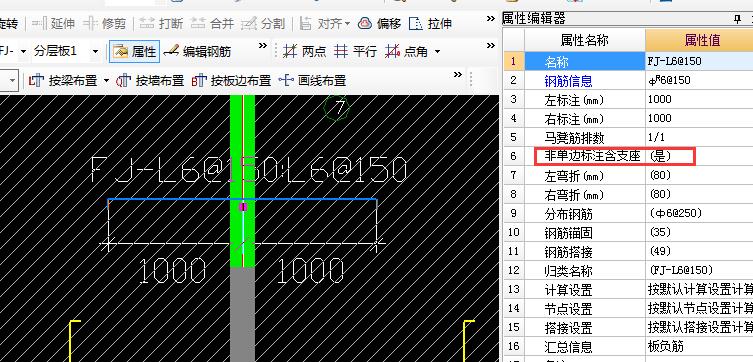Click the 汇总信息 value 板负筋
Screen dimensions: 753x362
[699, 346]
